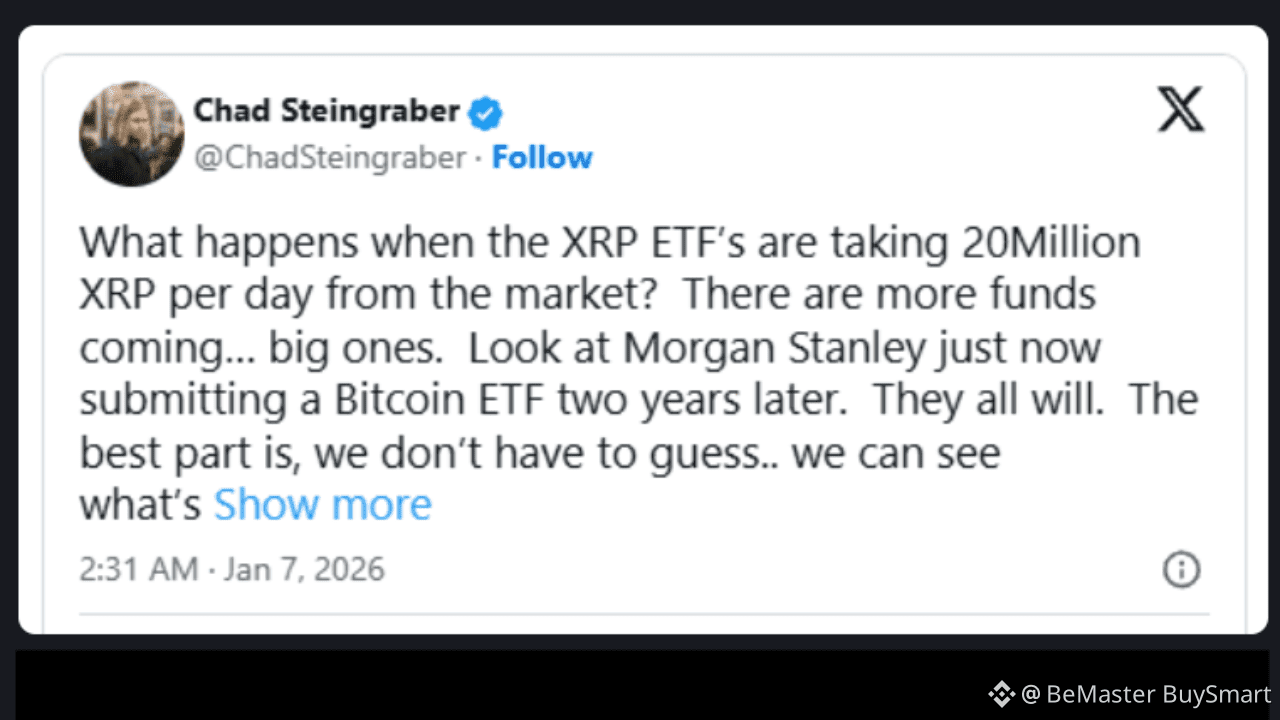Click the 2:31 AM time text

pos(136,568)
